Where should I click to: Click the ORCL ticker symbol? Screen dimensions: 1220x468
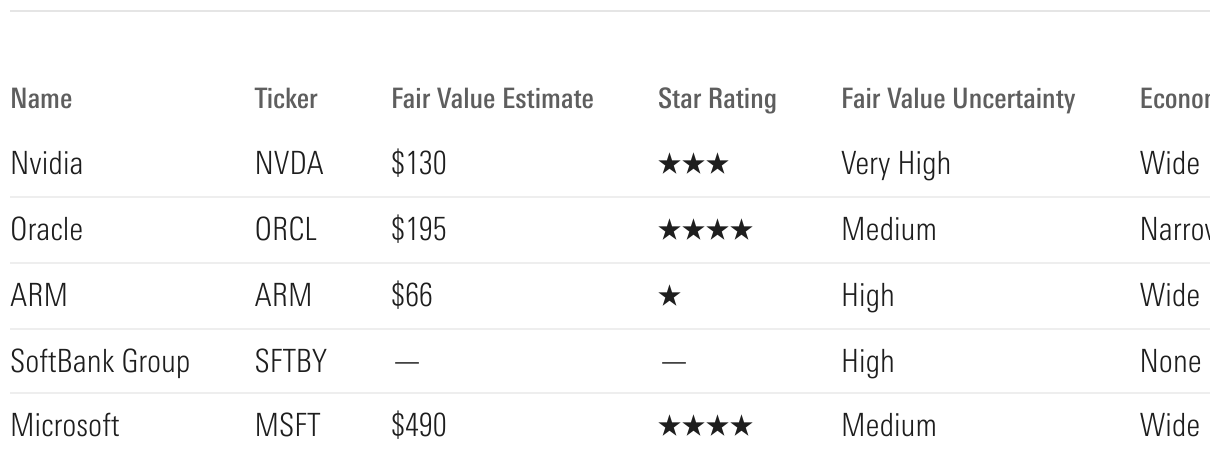[x=285, y=230]
